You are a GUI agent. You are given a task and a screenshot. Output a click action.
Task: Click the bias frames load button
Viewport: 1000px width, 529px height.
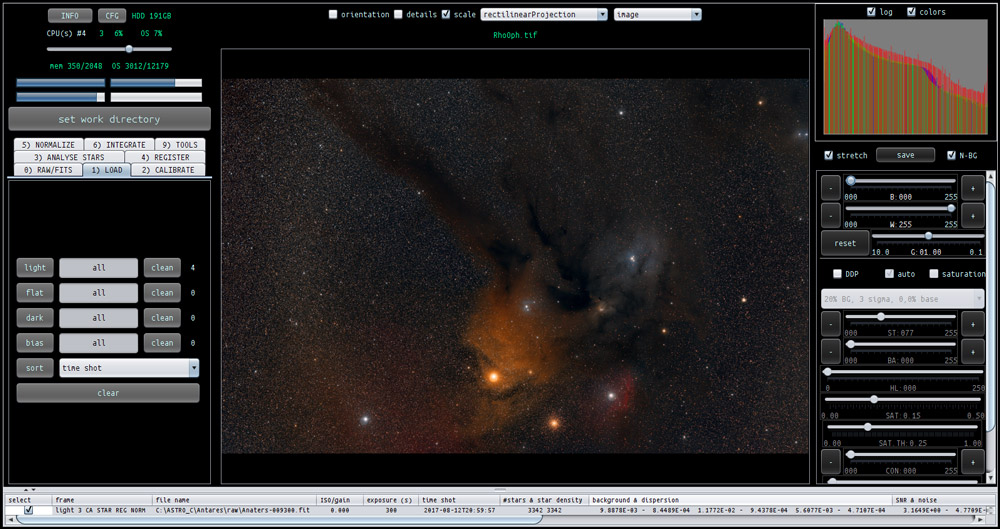35,343
